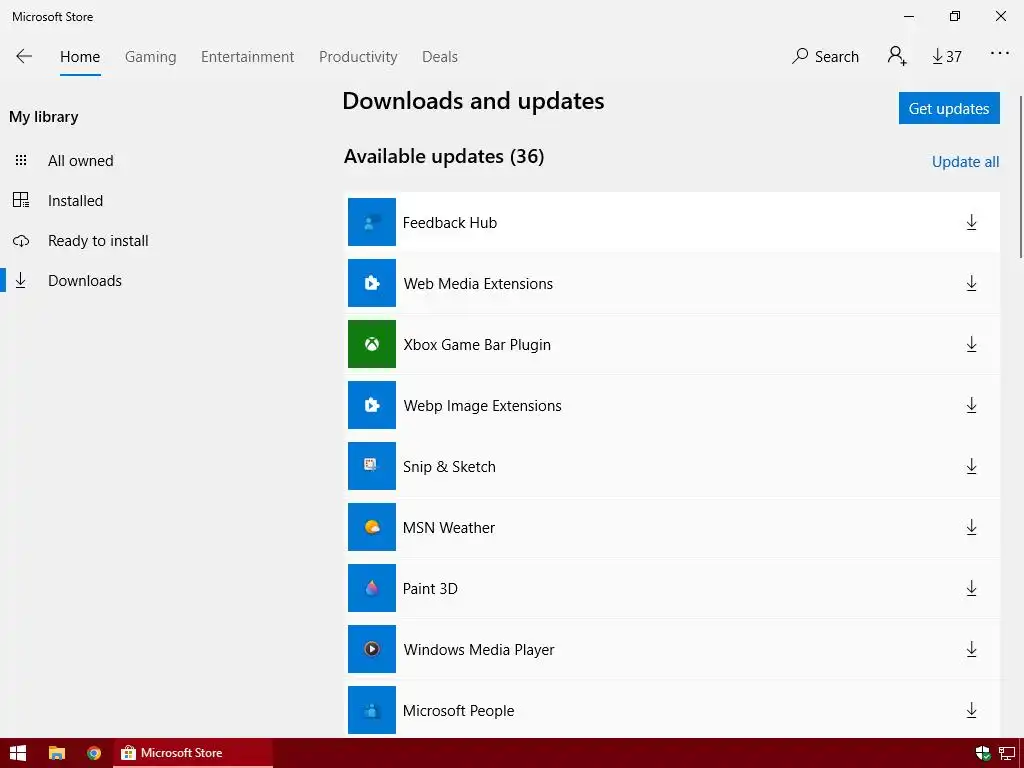Open the Productivity tab
Screen dimensions: 1024x768
[358, 57]
